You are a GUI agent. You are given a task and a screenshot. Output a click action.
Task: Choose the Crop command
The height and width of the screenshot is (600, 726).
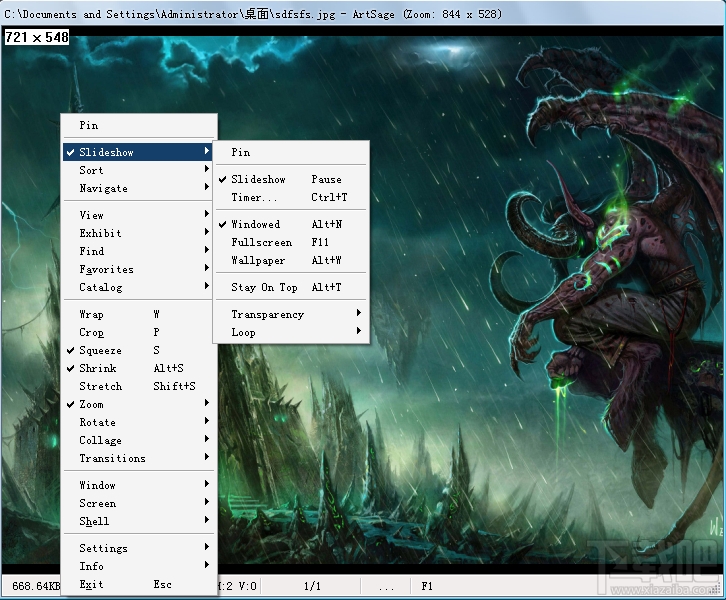[91, 333]
